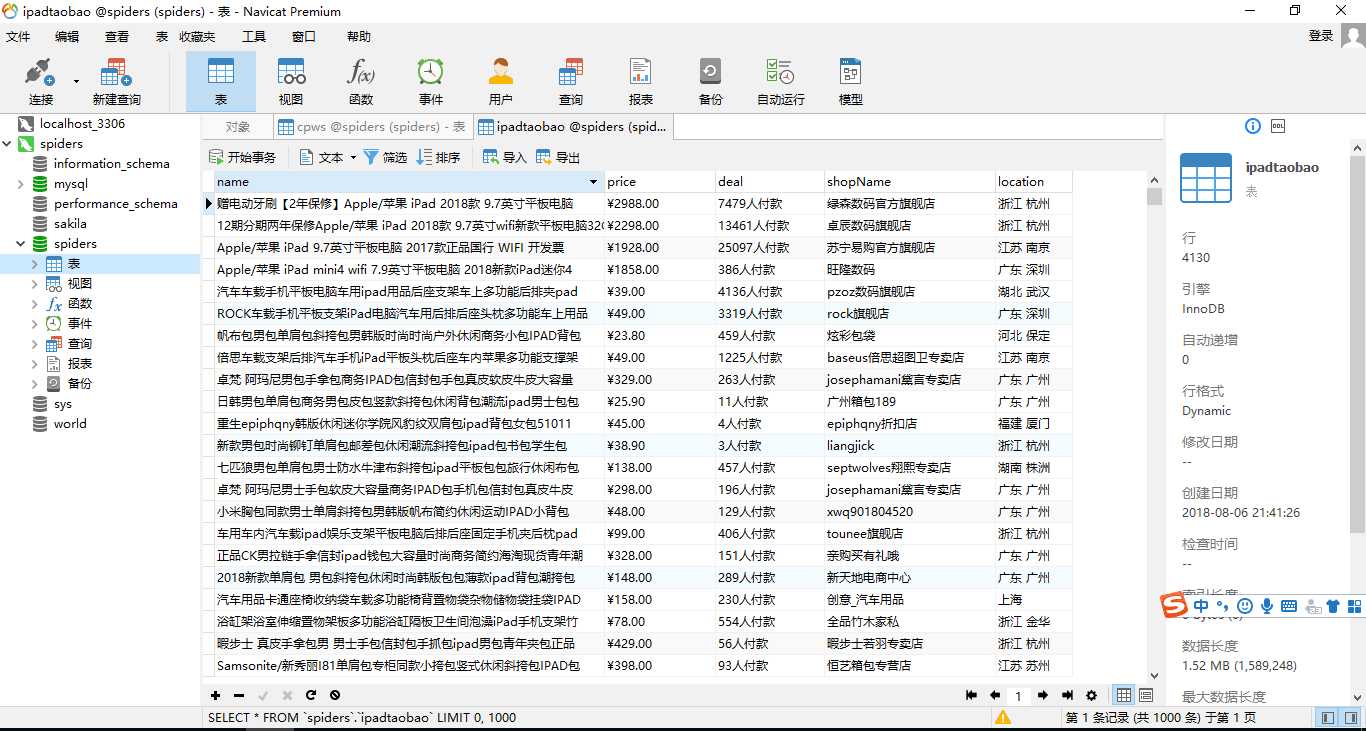Viewport: 1366px width, 731px height.
Task: Show the DDL view icon
Action: (x=1278, y=126)
